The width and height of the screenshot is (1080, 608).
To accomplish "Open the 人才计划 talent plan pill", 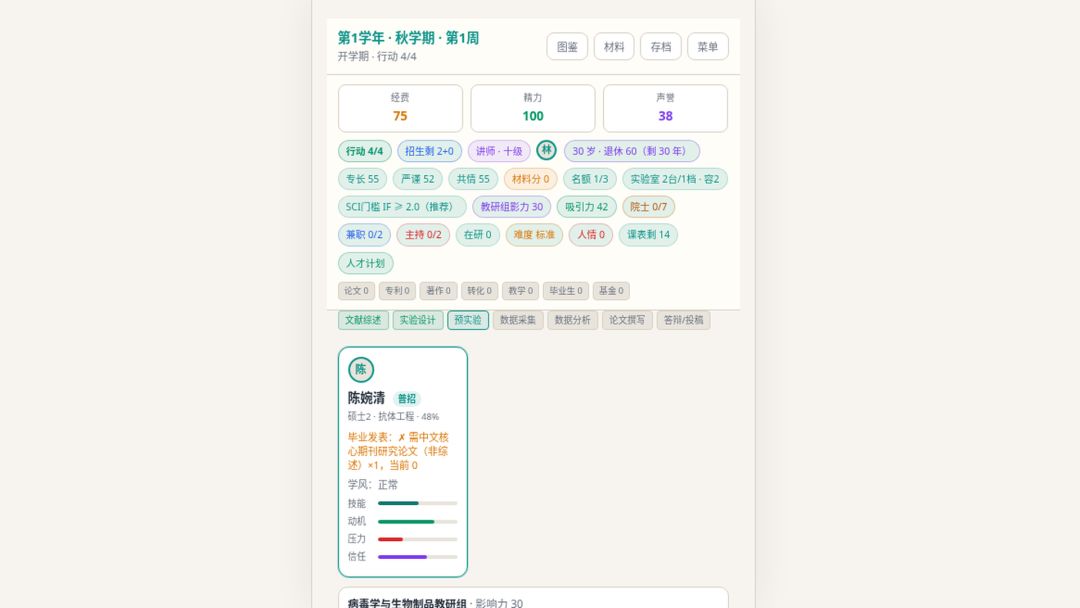I will click(366, 263).
